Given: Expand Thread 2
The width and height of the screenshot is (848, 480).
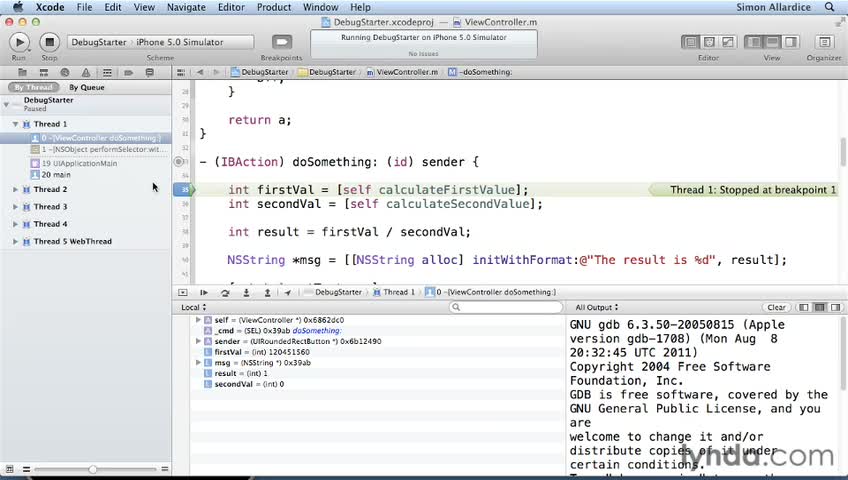Looking at the screenshot, I should [x=15, y=190].
